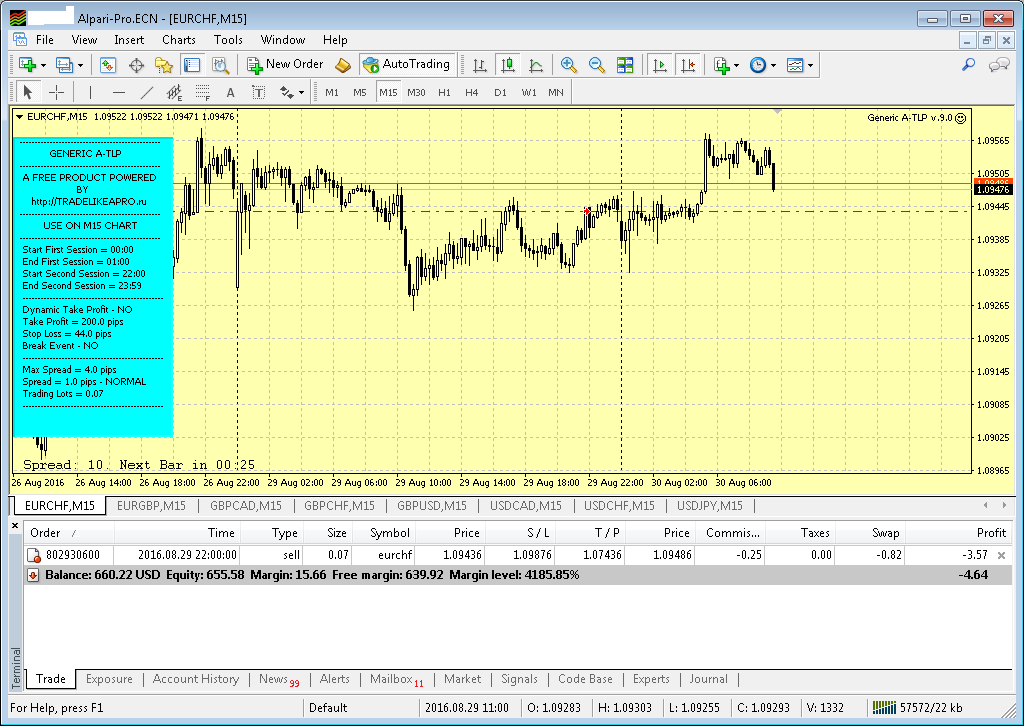Switch to candlestick chart display
The height and width of the screenshot is (726, 1024).
click(507, 65)
